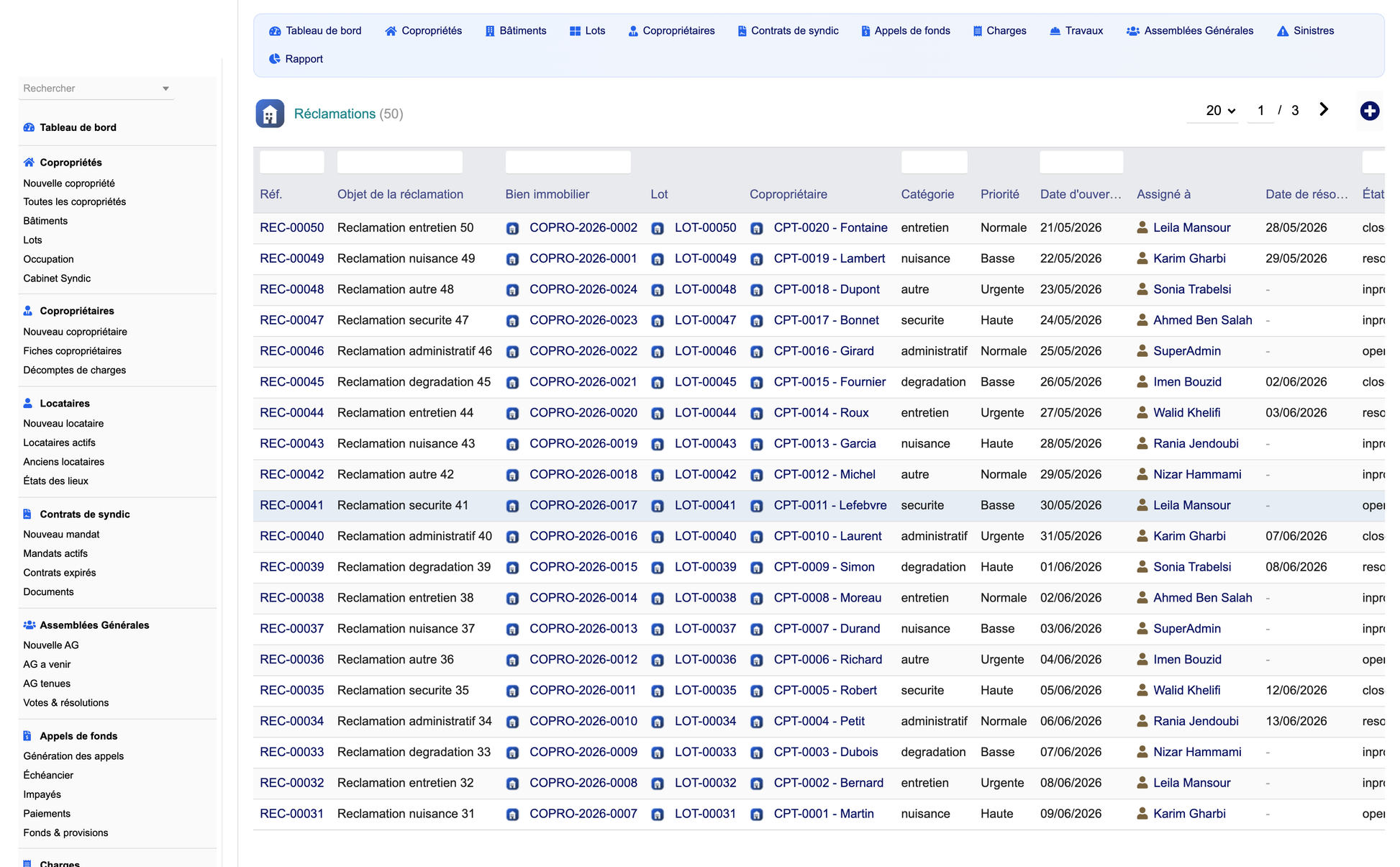1400x867 pixels.
Task: Click property icon beside COPRO-2026-0002
Action: [x=512, y=229]
